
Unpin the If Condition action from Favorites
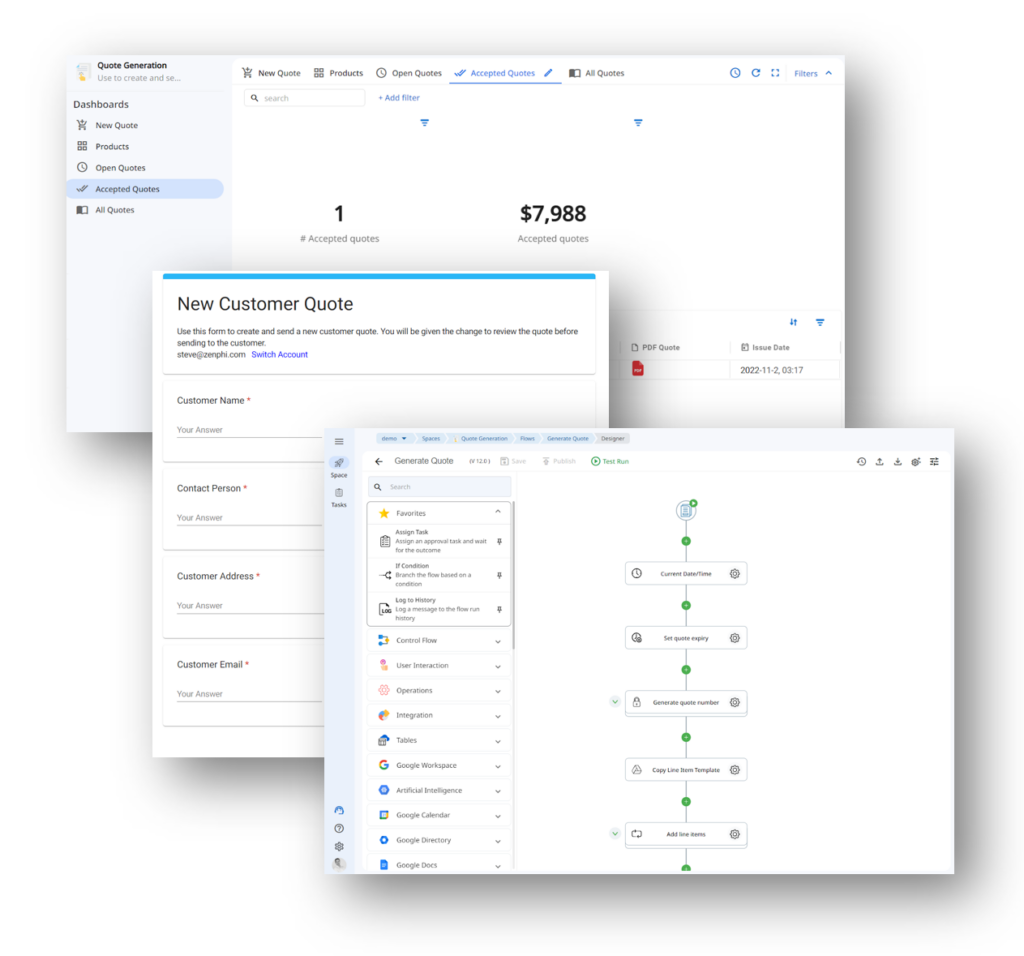coord(499,574)
